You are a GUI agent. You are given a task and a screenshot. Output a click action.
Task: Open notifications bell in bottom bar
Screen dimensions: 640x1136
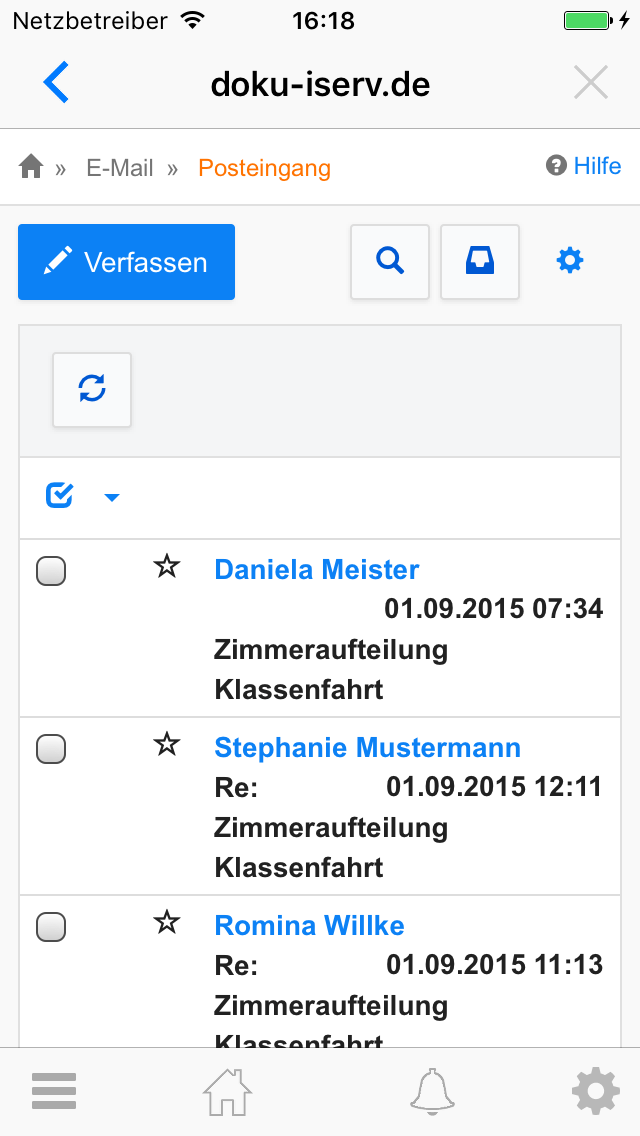click(432, 1091)
